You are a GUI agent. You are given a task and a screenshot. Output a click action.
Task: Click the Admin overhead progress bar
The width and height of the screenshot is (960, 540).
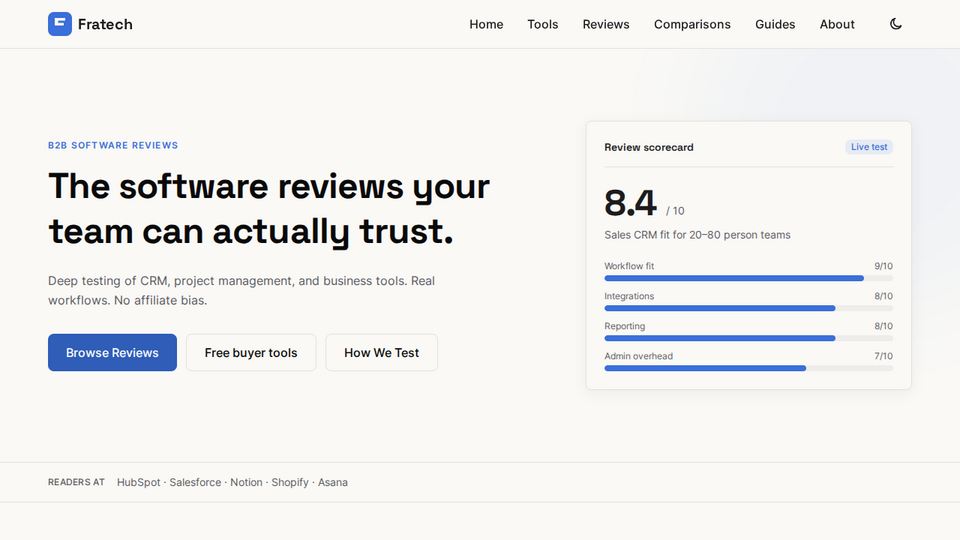[748, 369]
